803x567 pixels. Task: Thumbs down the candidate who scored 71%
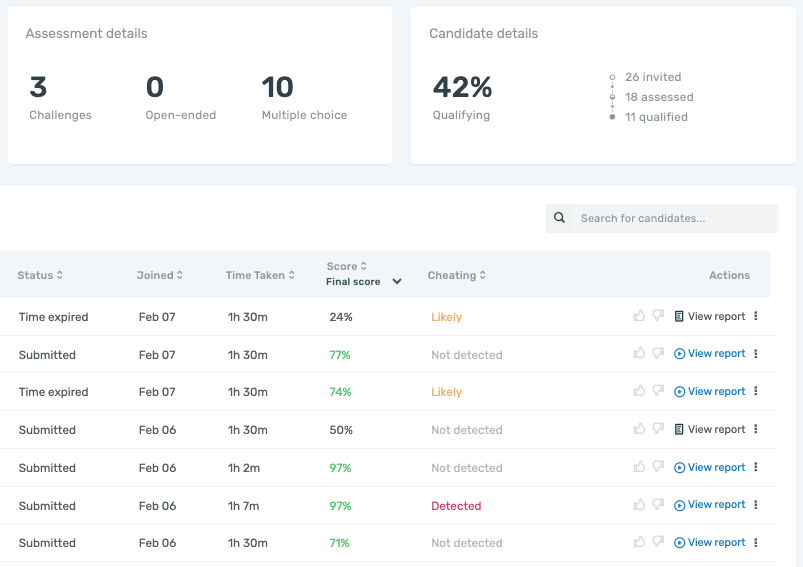[658, 543]
